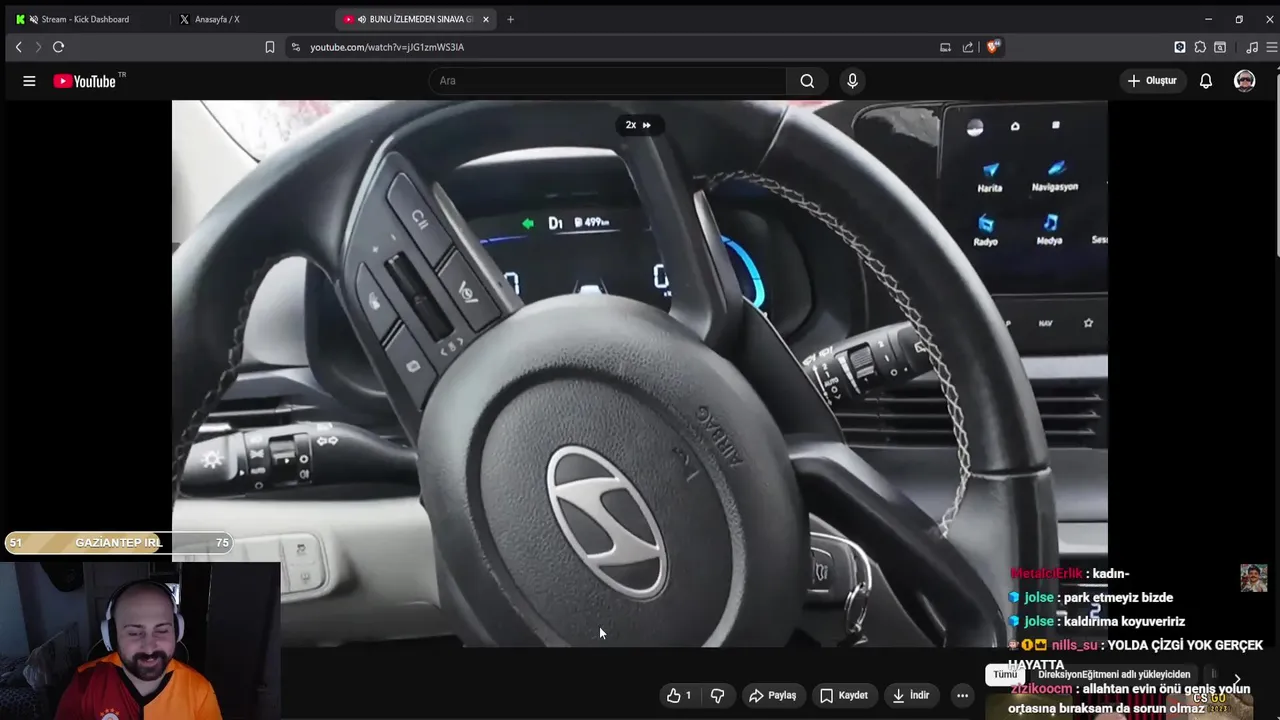Viewport: 1280px width, 720px height.
Task: Click zizikoocm username in chat
Action: click(x=1041, y=688)
